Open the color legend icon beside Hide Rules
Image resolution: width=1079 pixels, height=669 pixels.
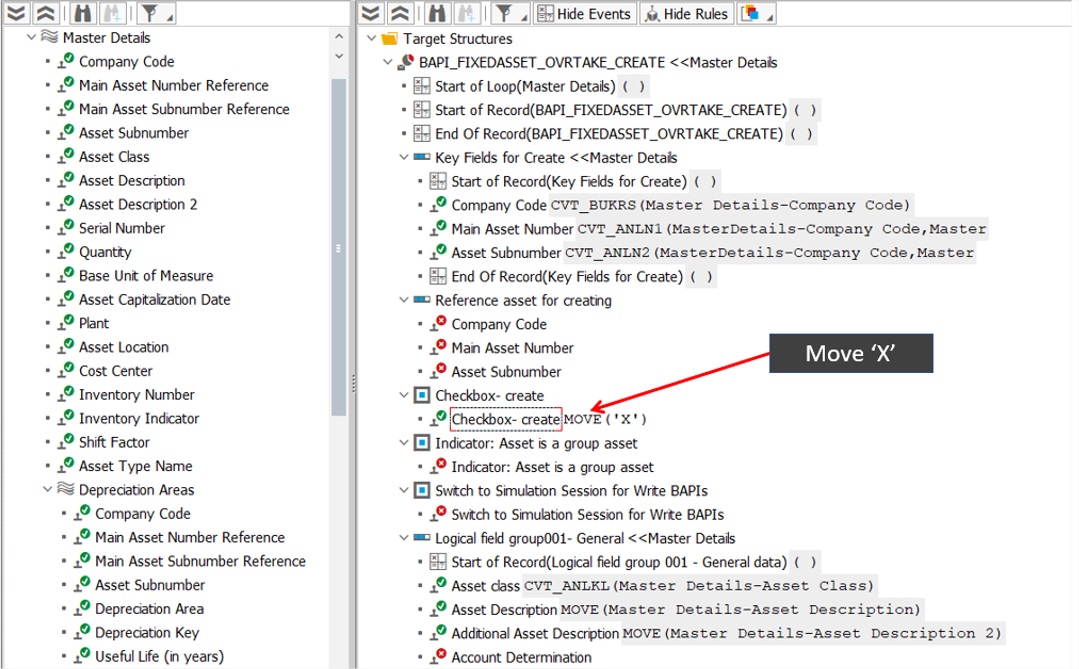tap(752, 13)
